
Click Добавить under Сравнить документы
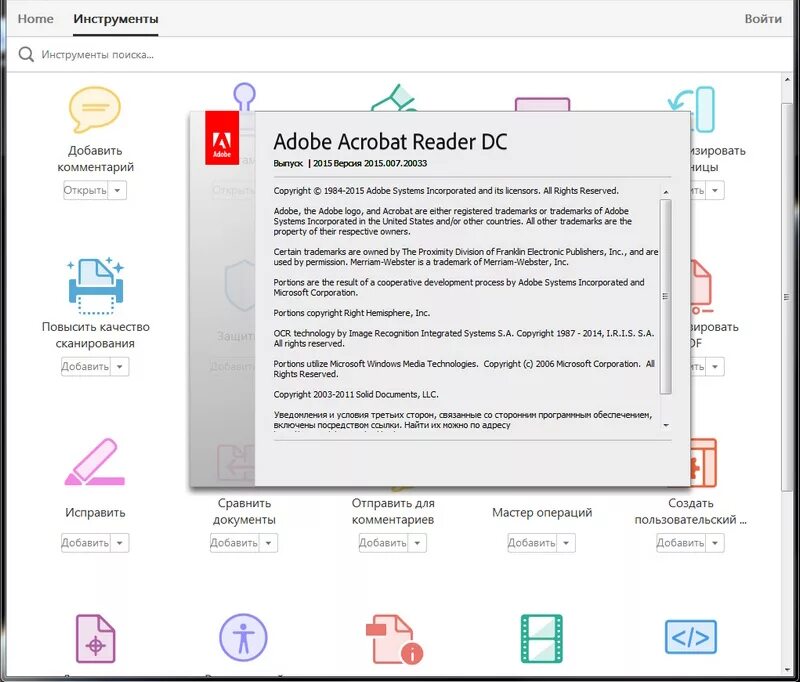pyautogui.click(x=234, y=543)
